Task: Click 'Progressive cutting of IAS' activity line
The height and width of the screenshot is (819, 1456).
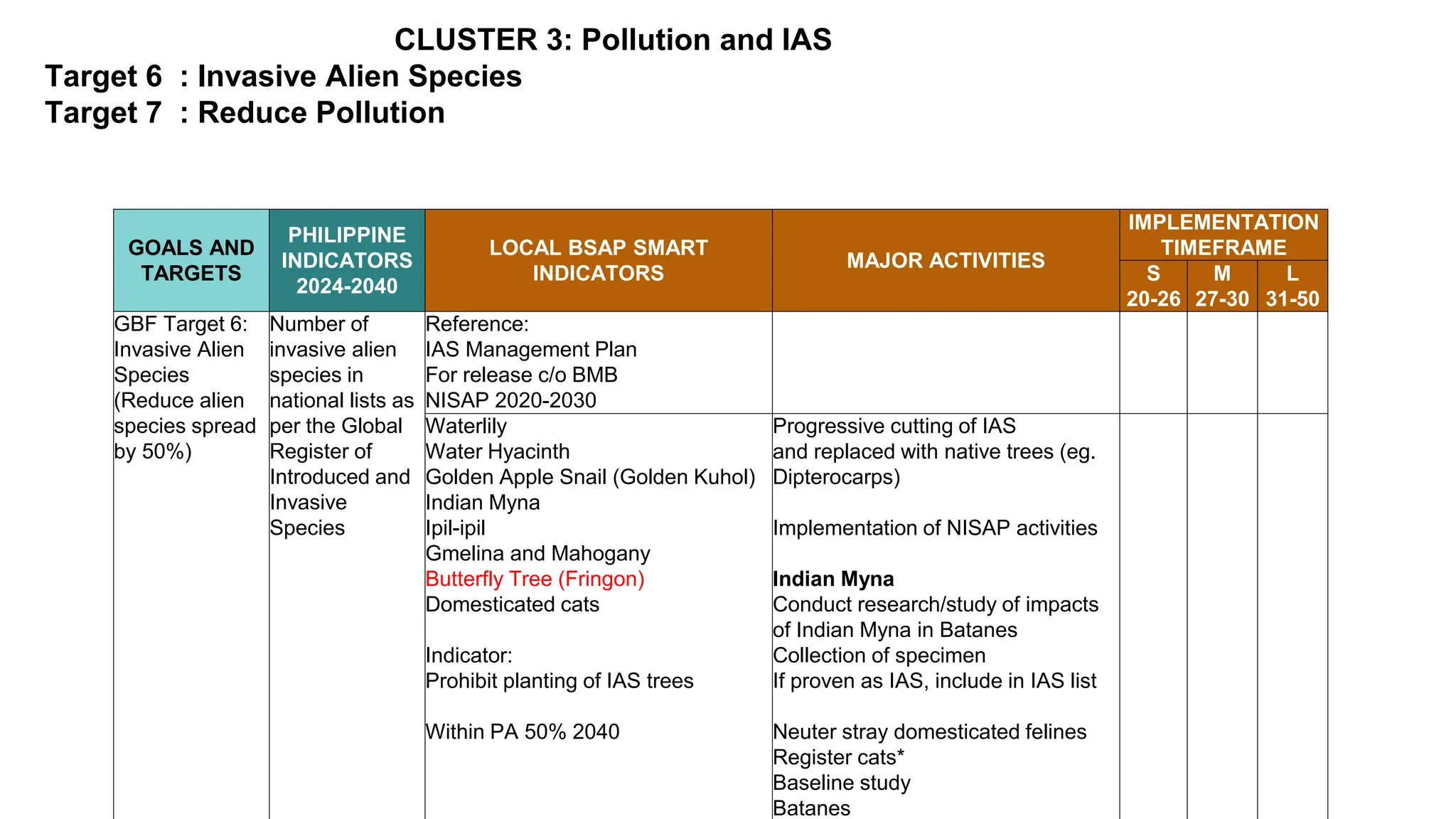Action: (x=894, y=426)
